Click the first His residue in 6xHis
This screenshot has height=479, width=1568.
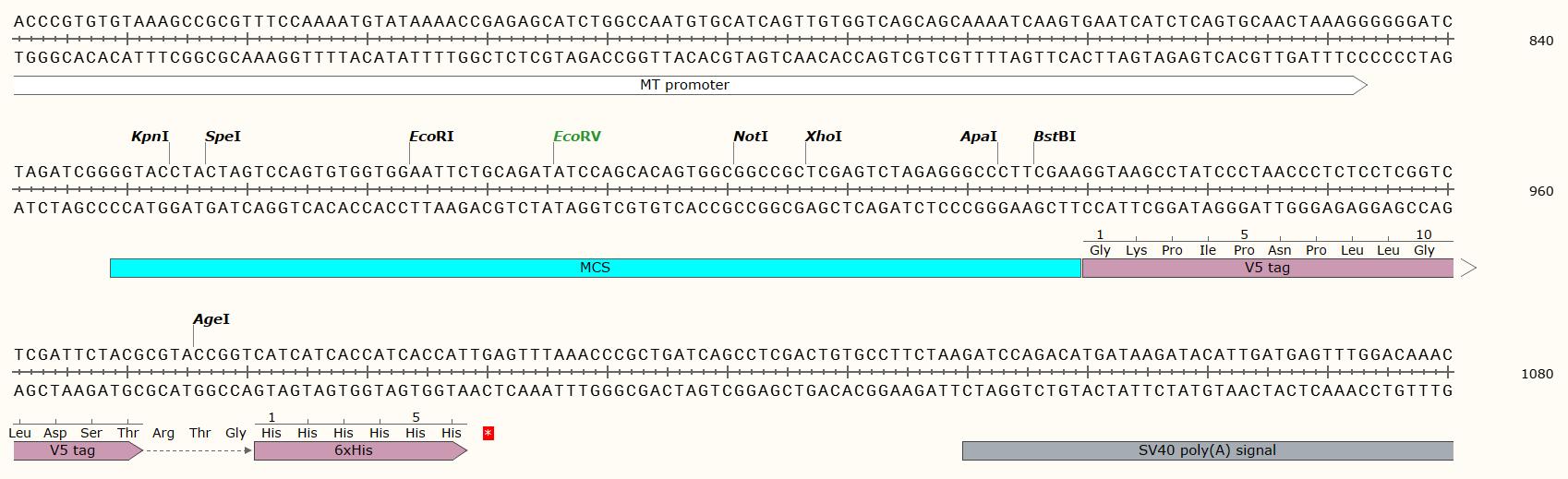point(271,433)
